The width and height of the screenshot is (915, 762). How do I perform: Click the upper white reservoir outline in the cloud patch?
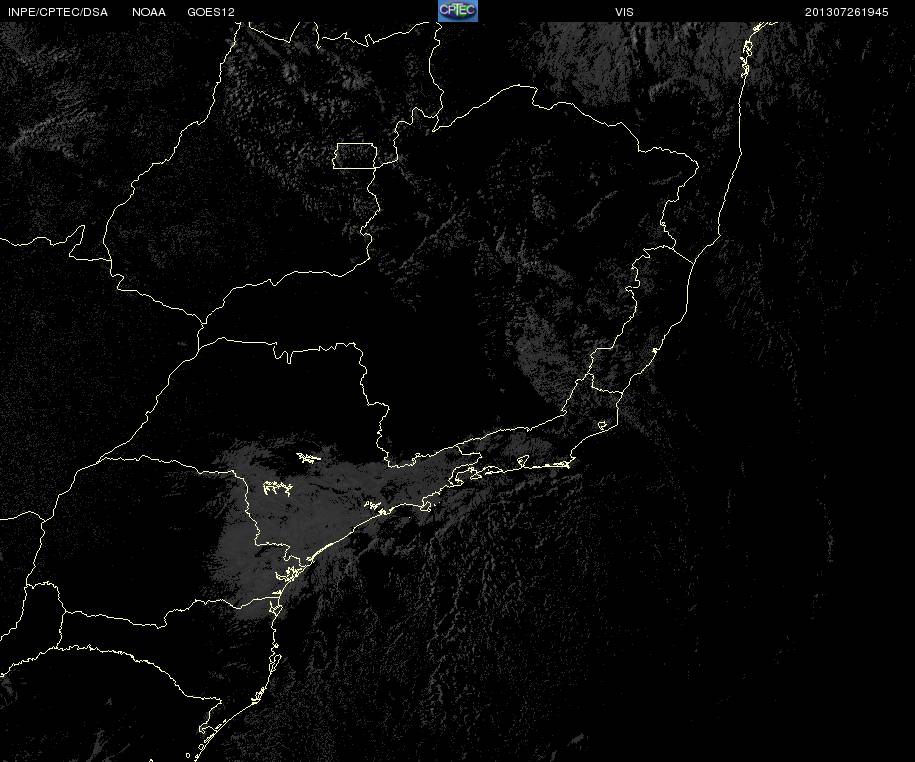coord(308,457)
